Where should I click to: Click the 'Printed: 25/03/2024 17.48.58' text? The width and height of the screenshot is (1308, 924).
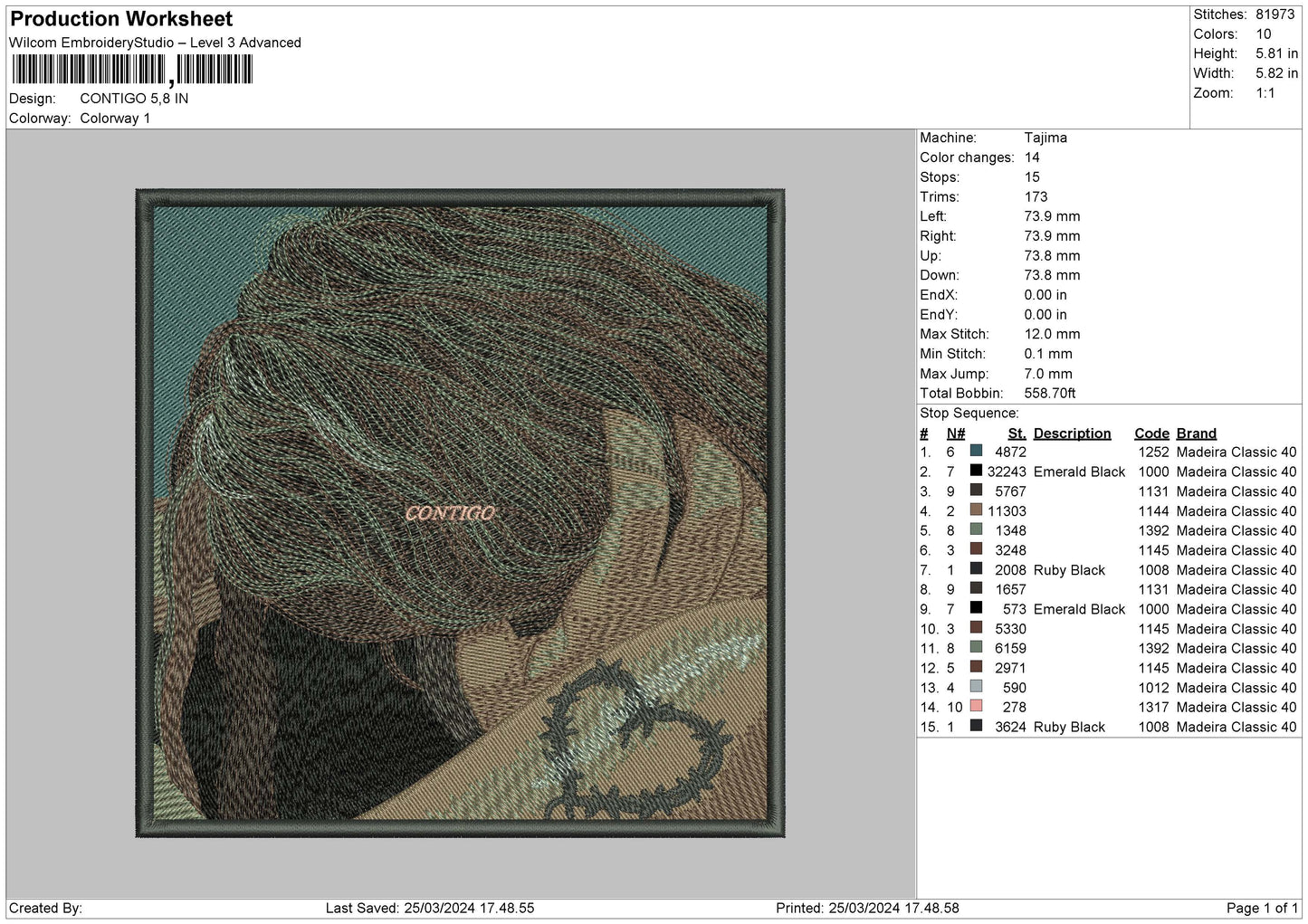pyautogui.click(x=867, y=908)
